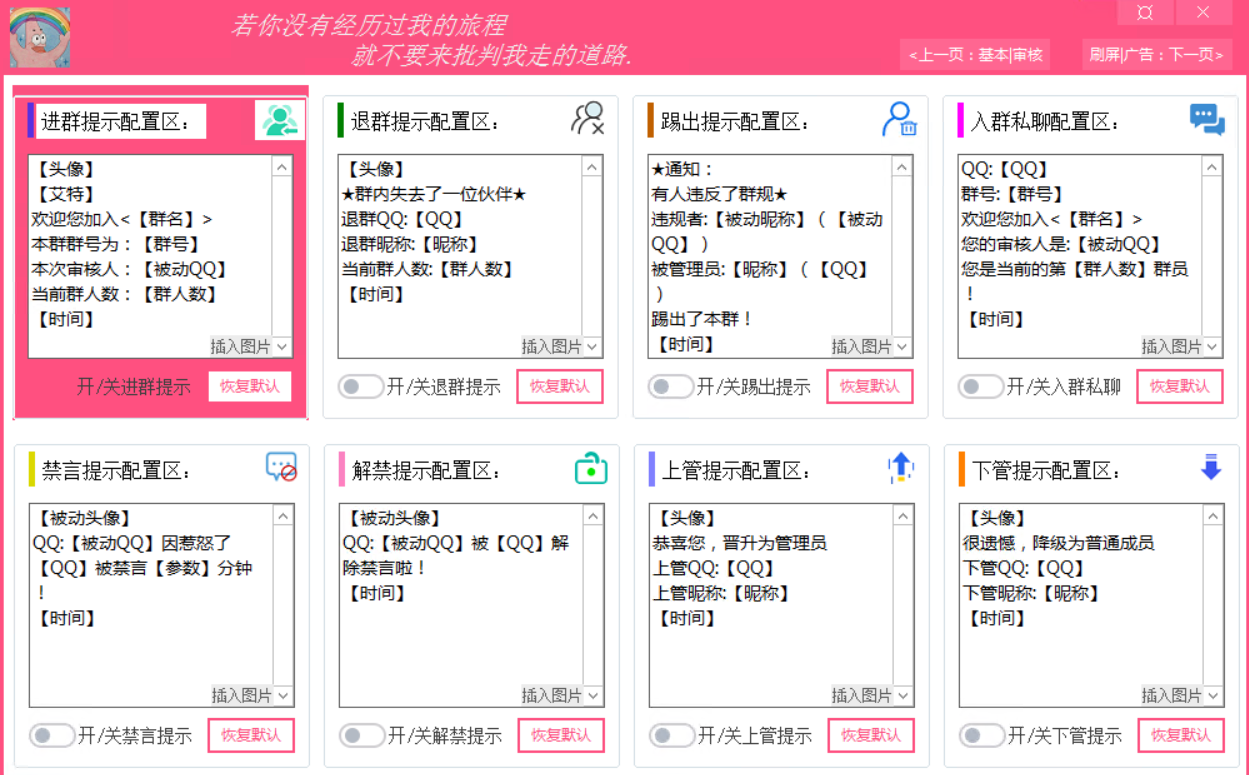This screenshot has width=1249, height=775.
Task: Click '很遗憾，降级为普通成员' line in 下管 text
Action: pos(1059,543)
